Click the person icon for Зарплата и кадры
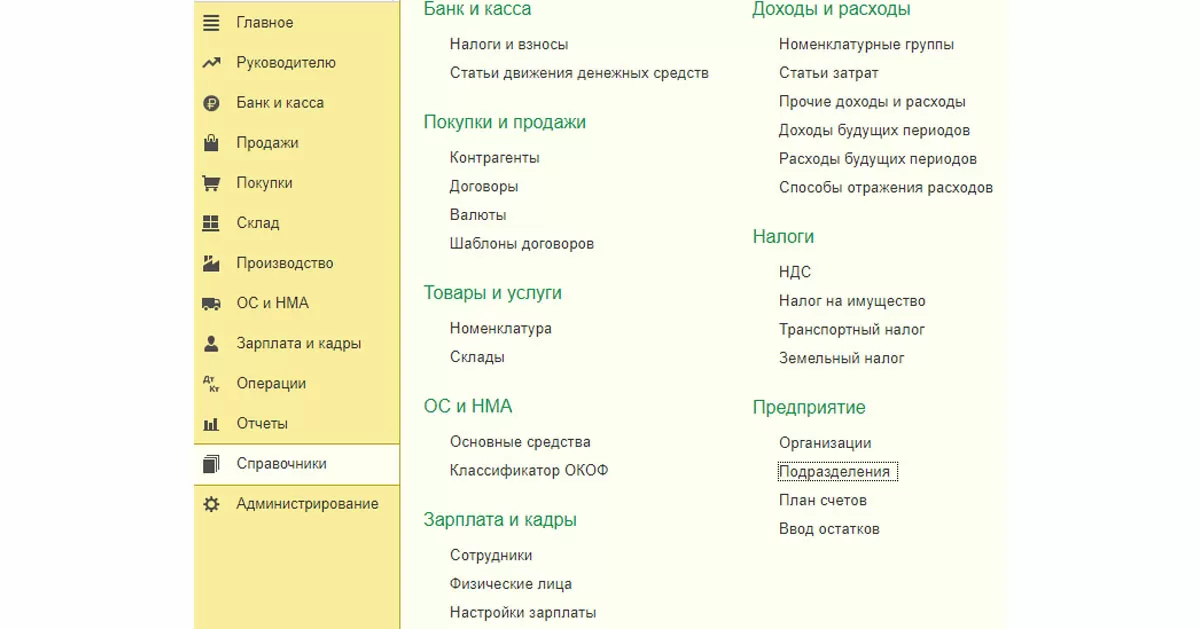1200x629 pixels. pyautogui.click(x=211, y=343)
